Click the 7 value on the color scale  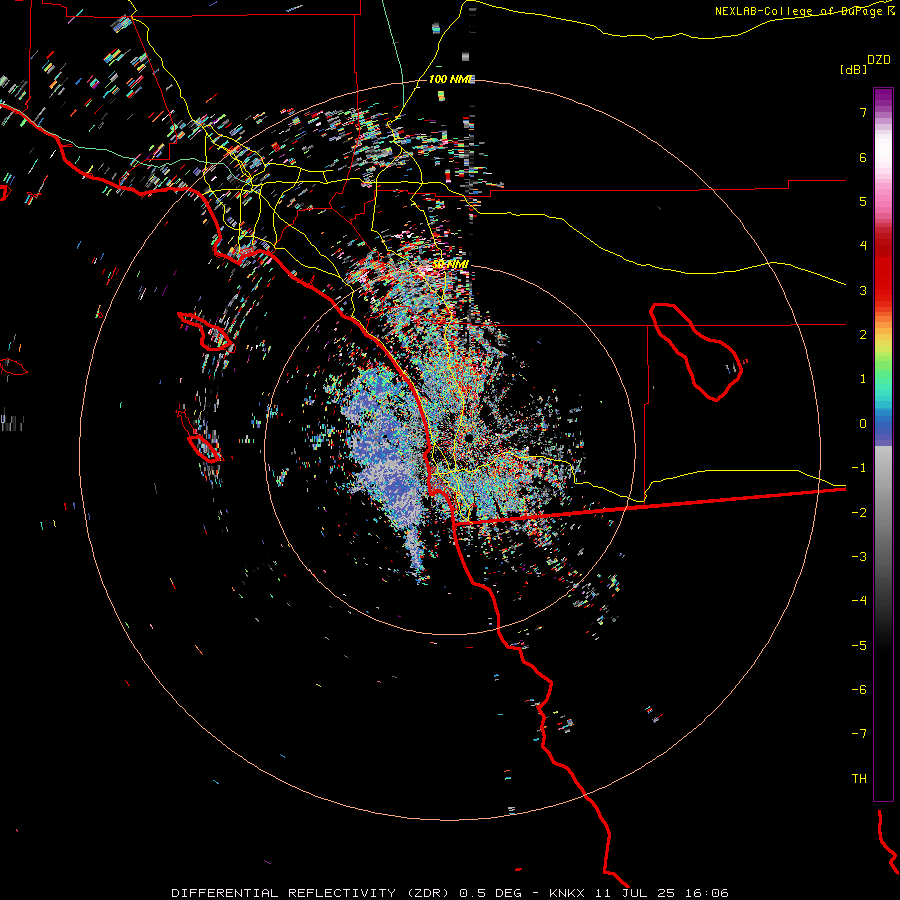863,112
